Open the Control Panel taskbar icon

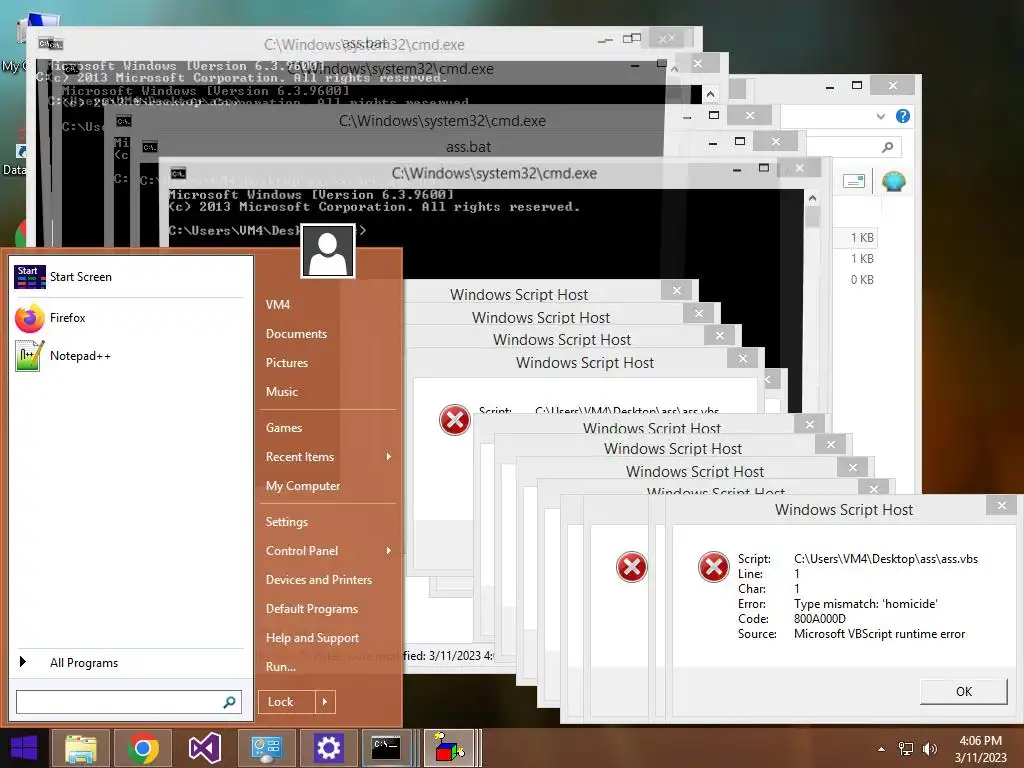[x=266, y=748]
